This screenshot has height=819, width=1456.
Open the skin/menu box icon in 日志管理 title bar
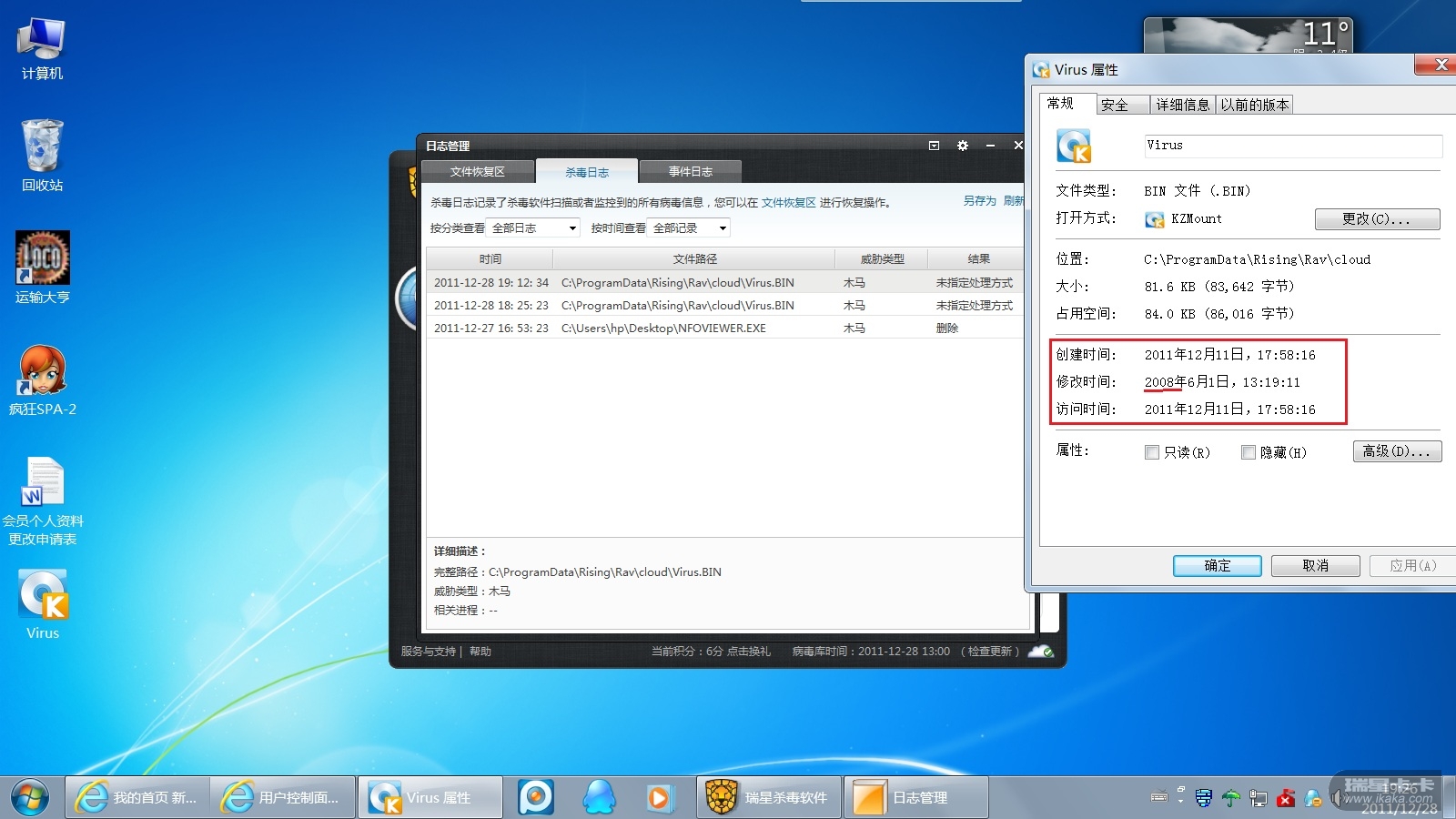pyautogui.click(x=934, y=146)
